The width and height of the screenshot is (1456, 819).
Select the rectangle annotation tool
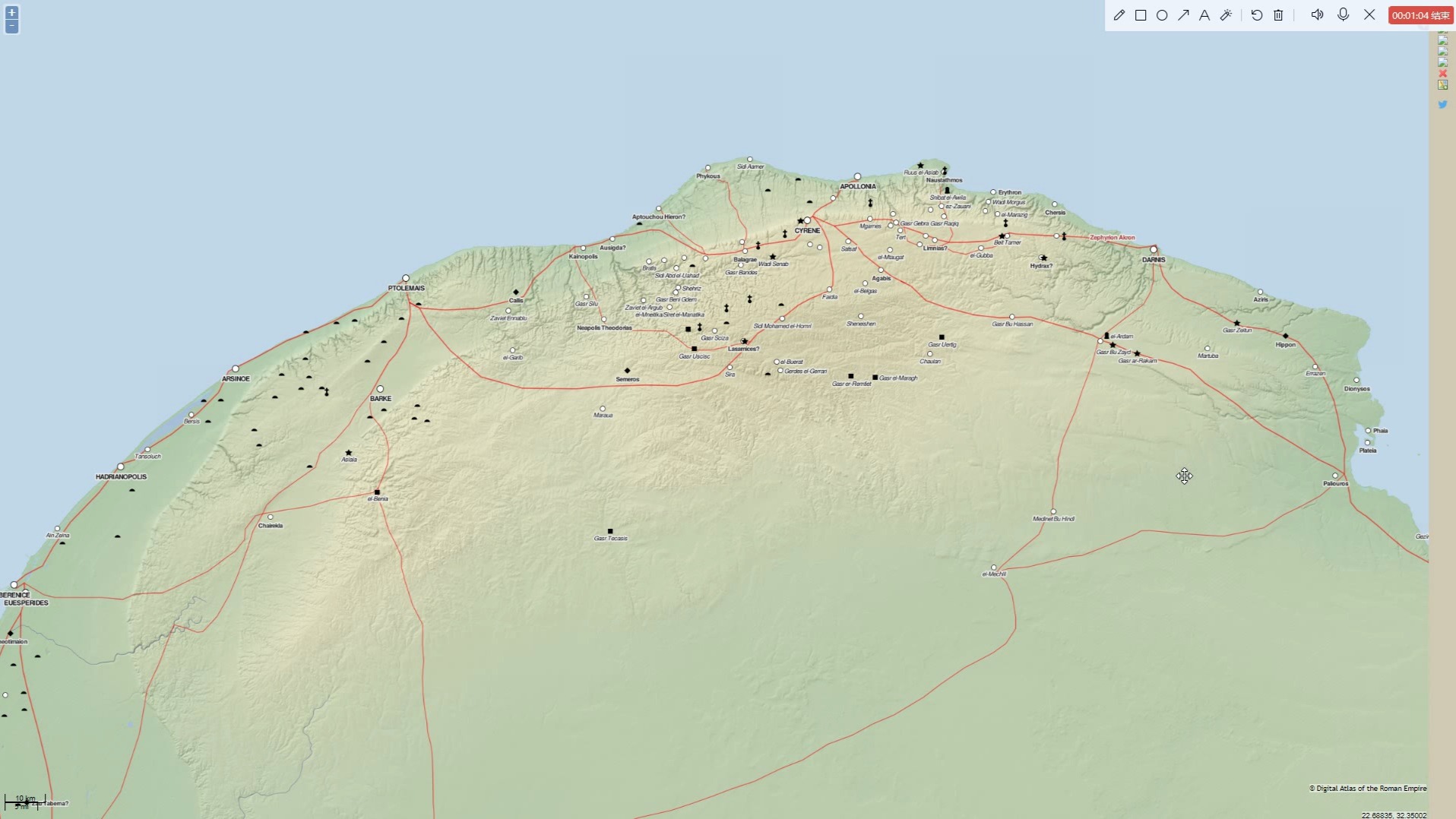[x=1141, y=15]
